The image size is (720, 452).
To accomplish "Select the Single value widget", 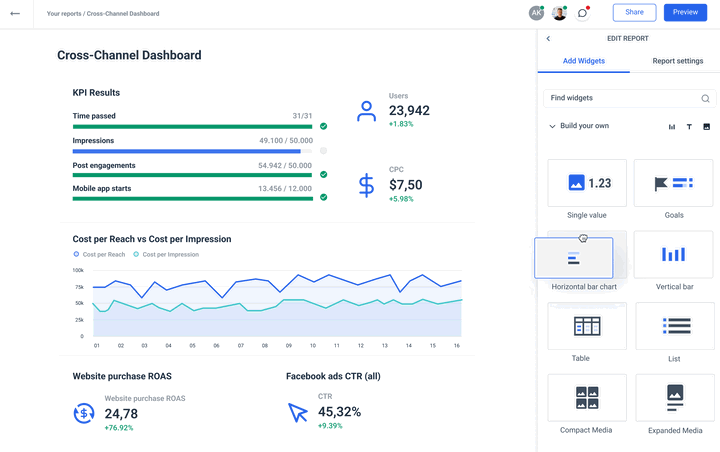I will (x=587, y=183).
